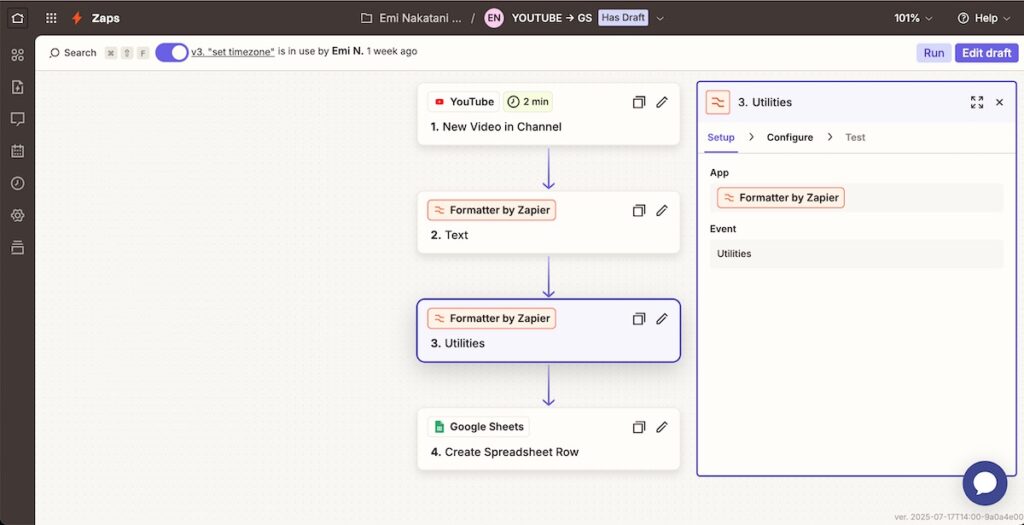Select the "4. Create Spreadsheet Row" step

504,452
